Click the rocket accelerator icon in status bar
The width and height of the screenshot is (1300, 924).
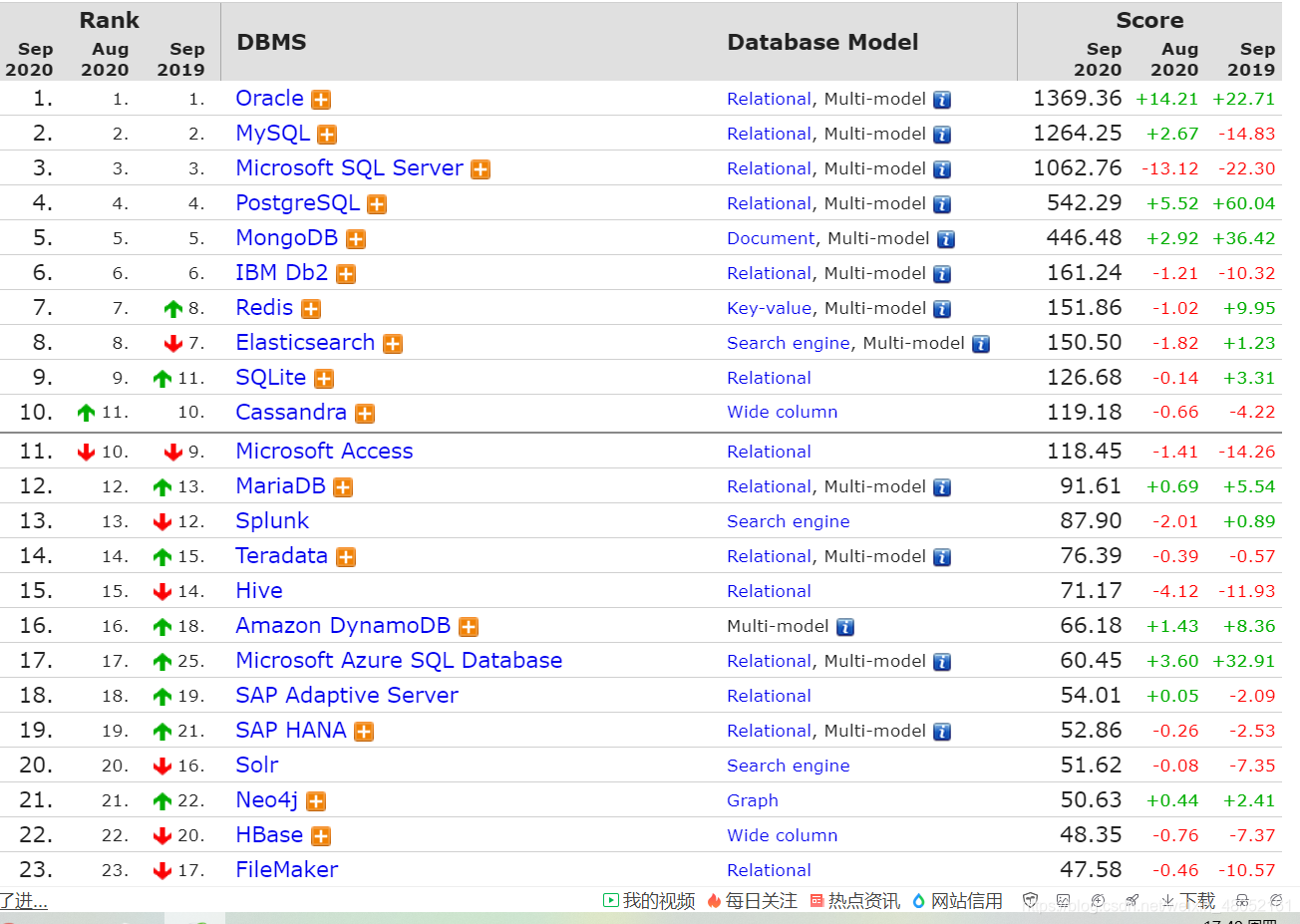tap(1133, 901)
